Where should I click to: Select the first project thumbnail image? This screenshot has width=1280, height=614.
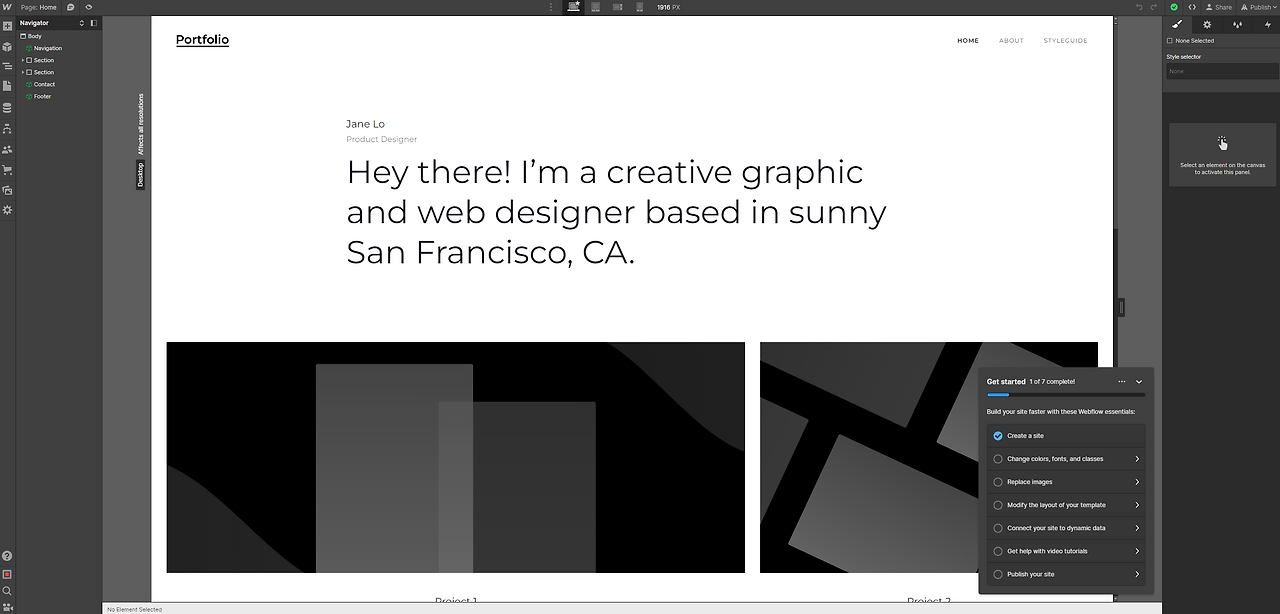[x=455, y=457]
